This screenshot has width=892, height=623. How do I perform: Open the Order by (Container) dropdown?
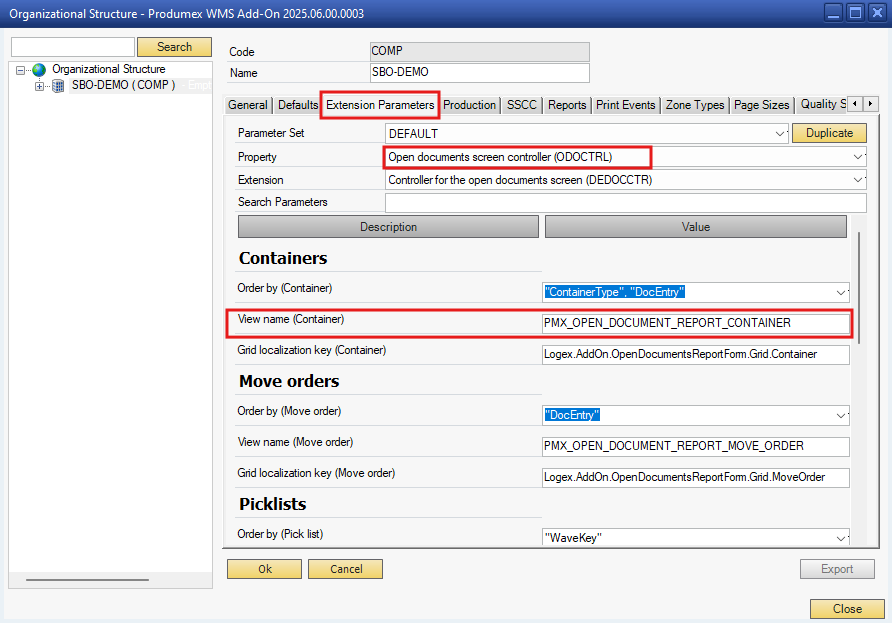(841, 291)
